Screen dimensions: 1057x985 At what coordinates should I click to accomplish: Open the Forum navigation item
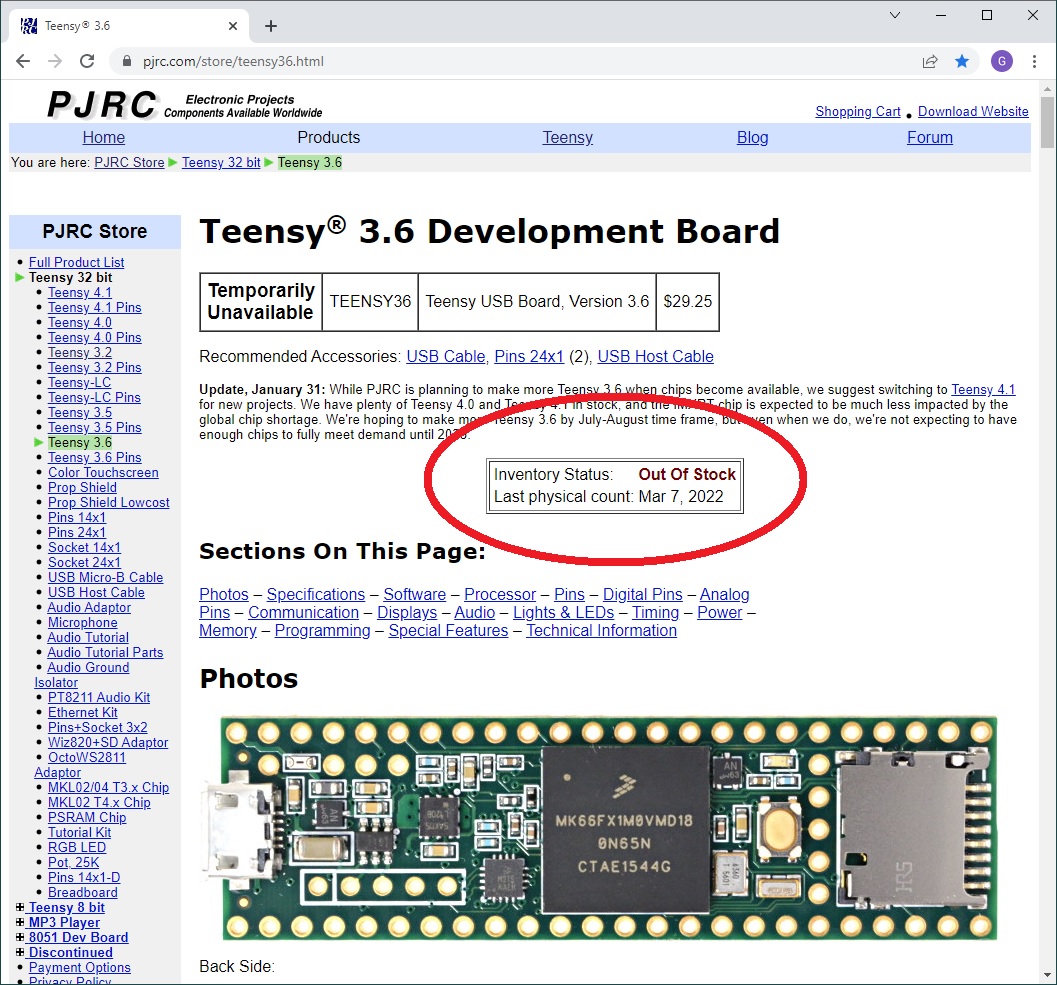click(x=929, y=138)
